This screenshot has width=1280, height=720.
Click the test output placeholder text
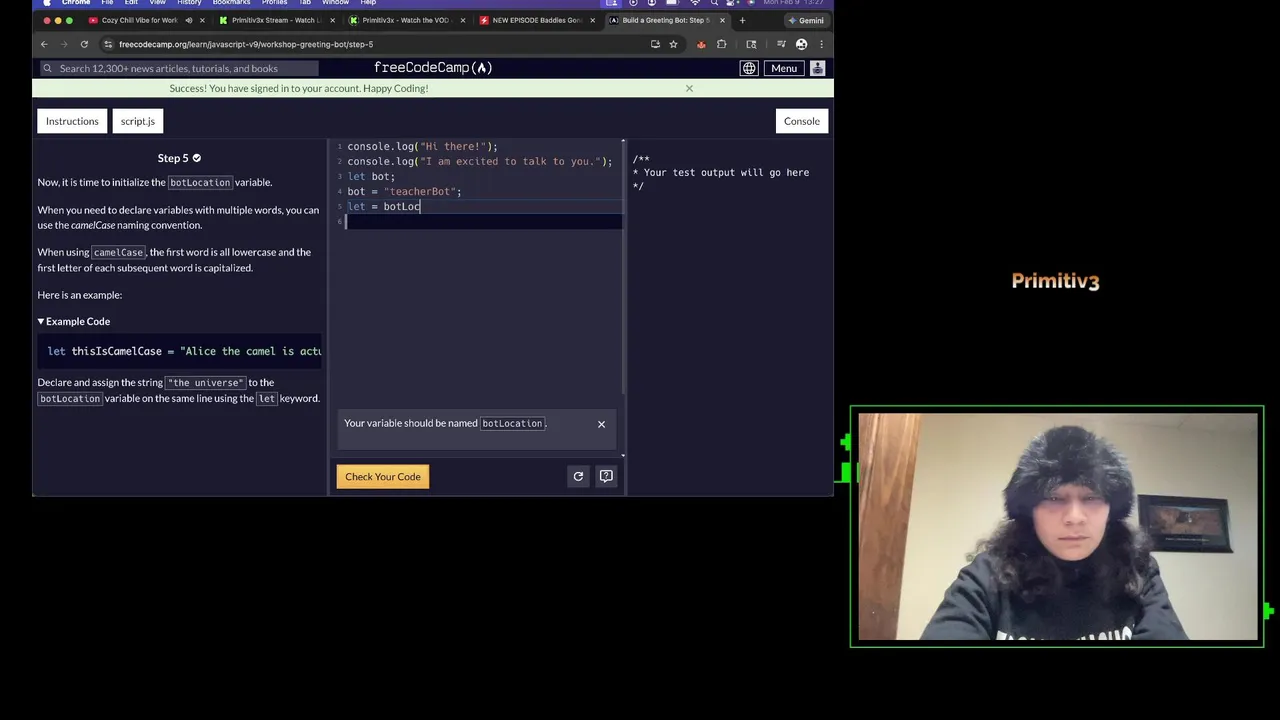click(x=720, y=172)
